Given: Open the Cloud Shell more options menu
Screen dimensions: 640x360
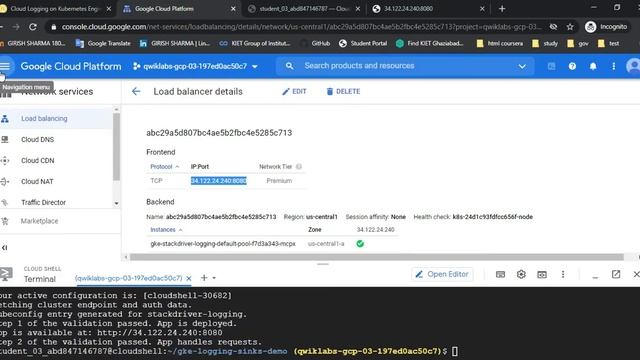Looking at the screenshot, I should [563, 274].
